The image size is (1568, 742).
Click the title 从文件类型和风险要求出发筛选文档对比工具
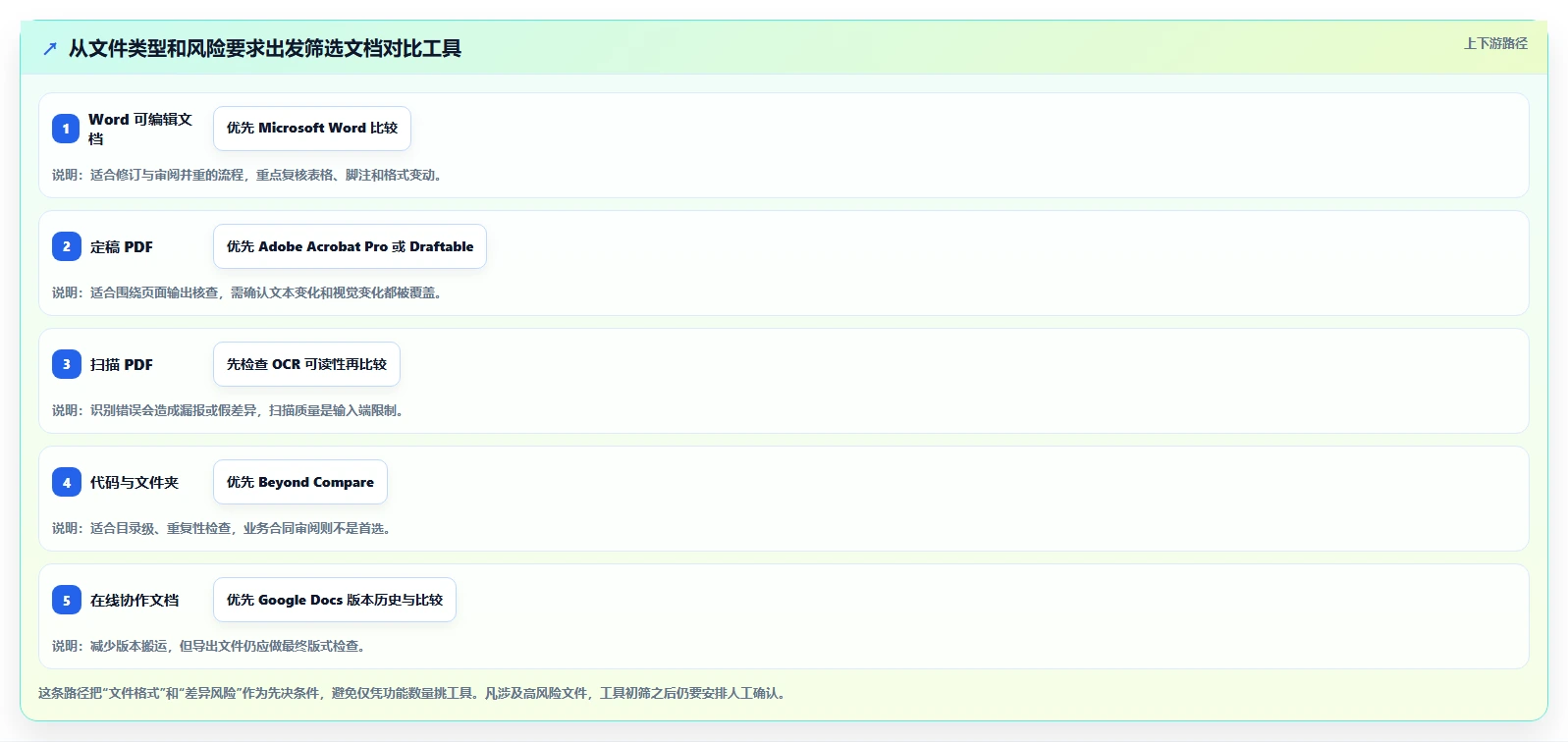click(265, 48)
